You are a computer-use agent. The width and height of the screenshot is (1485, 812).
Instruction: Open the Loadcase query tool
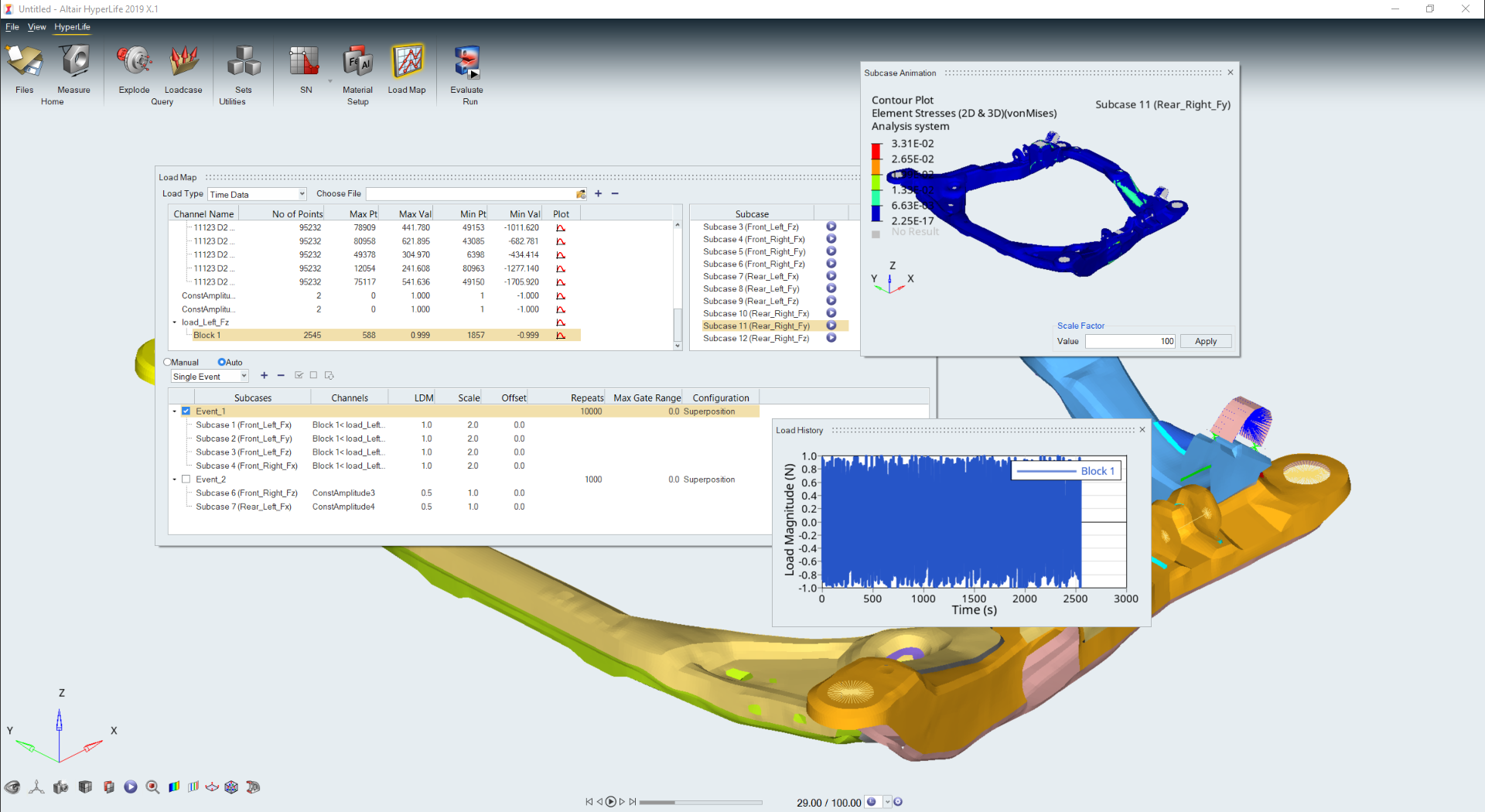[183, 62]
